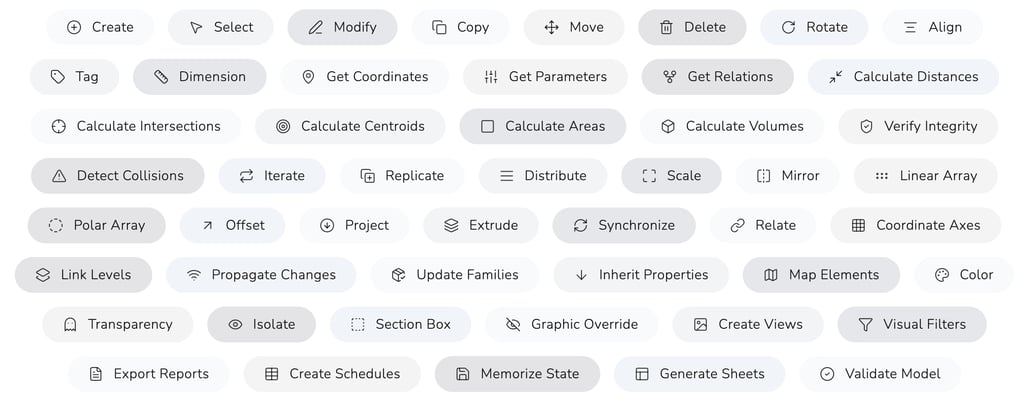Viewport: 1024px width, 409px height.
Task: Toggle the Graphic Override hidden-eye chip
Action: point(571,324)
